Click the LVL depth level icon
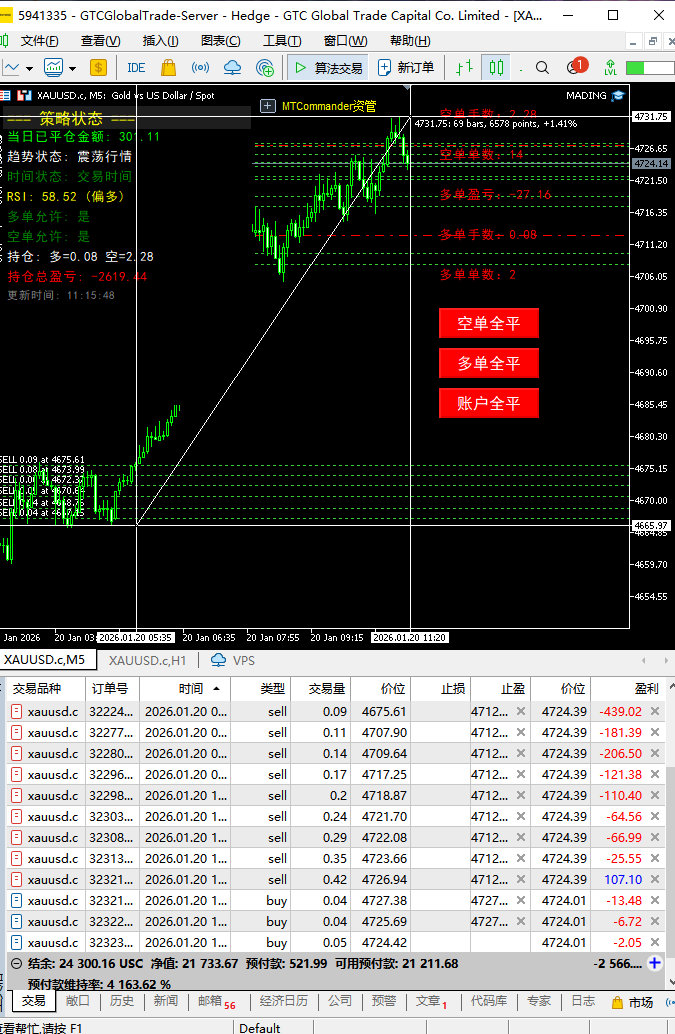The height and width of the screenshot is (1034, 675). [x=610, y=67]
